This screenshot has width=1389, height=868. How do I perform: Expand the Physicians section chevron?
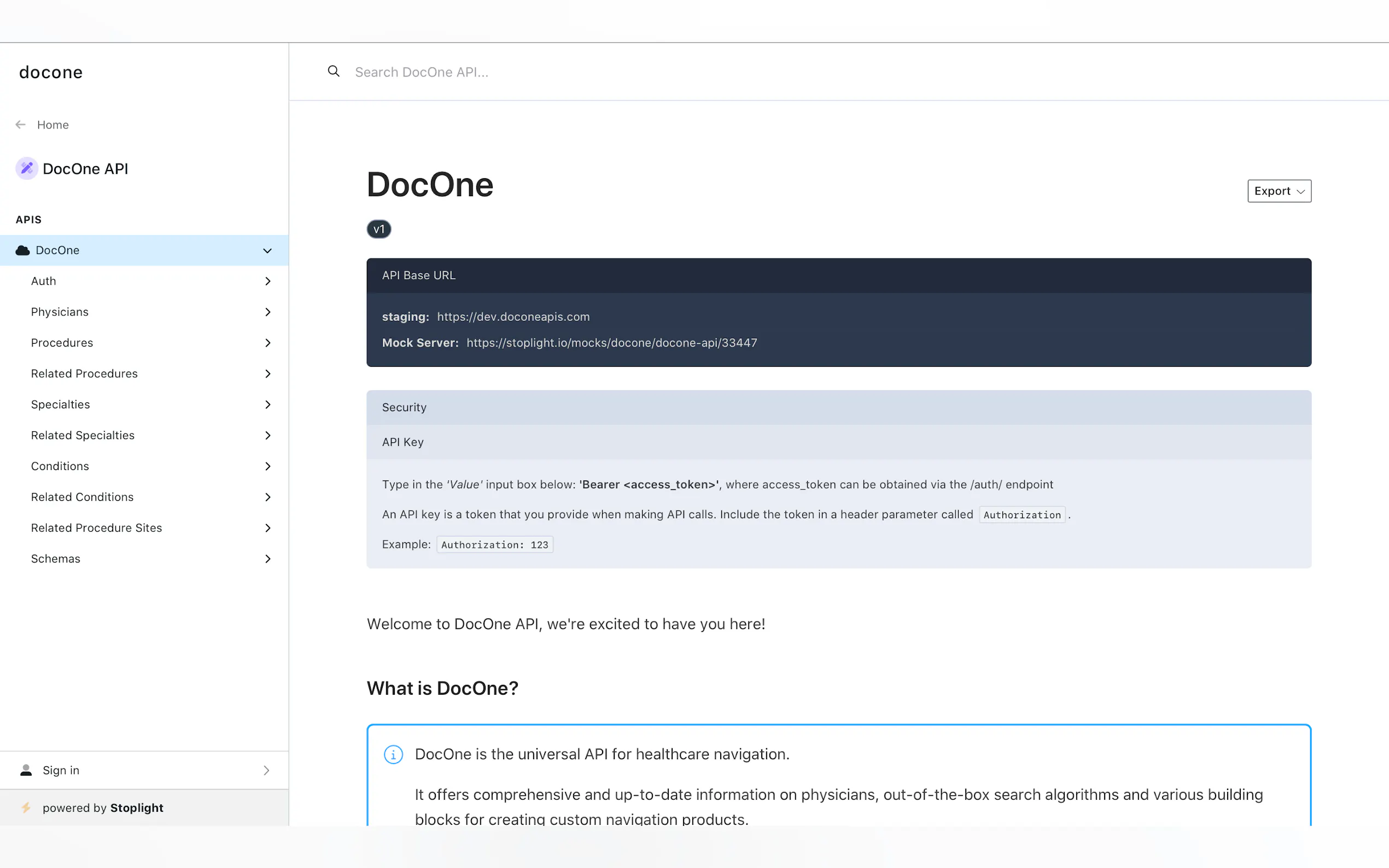coord(267,312)
